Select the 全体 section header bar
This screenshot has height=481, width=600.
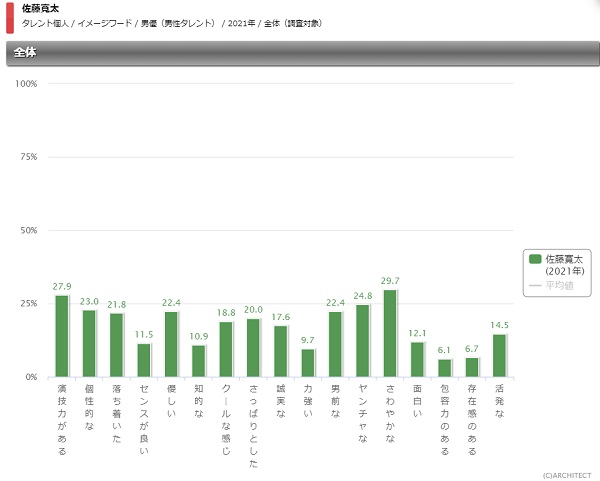tap(300, 52)
